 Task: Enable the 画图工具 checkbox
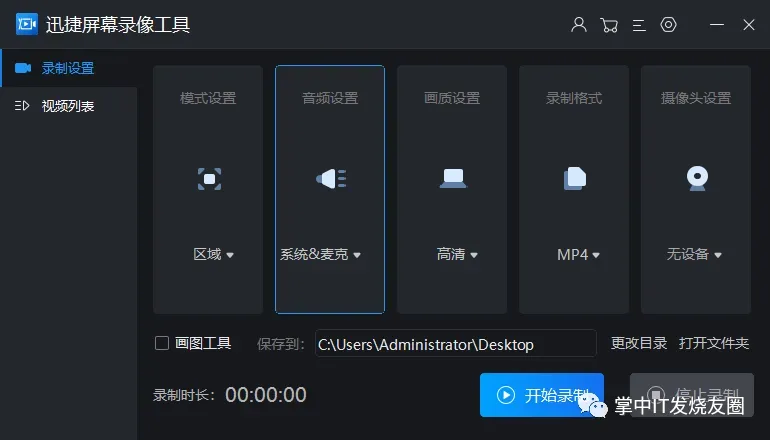[x=162, y=343]
